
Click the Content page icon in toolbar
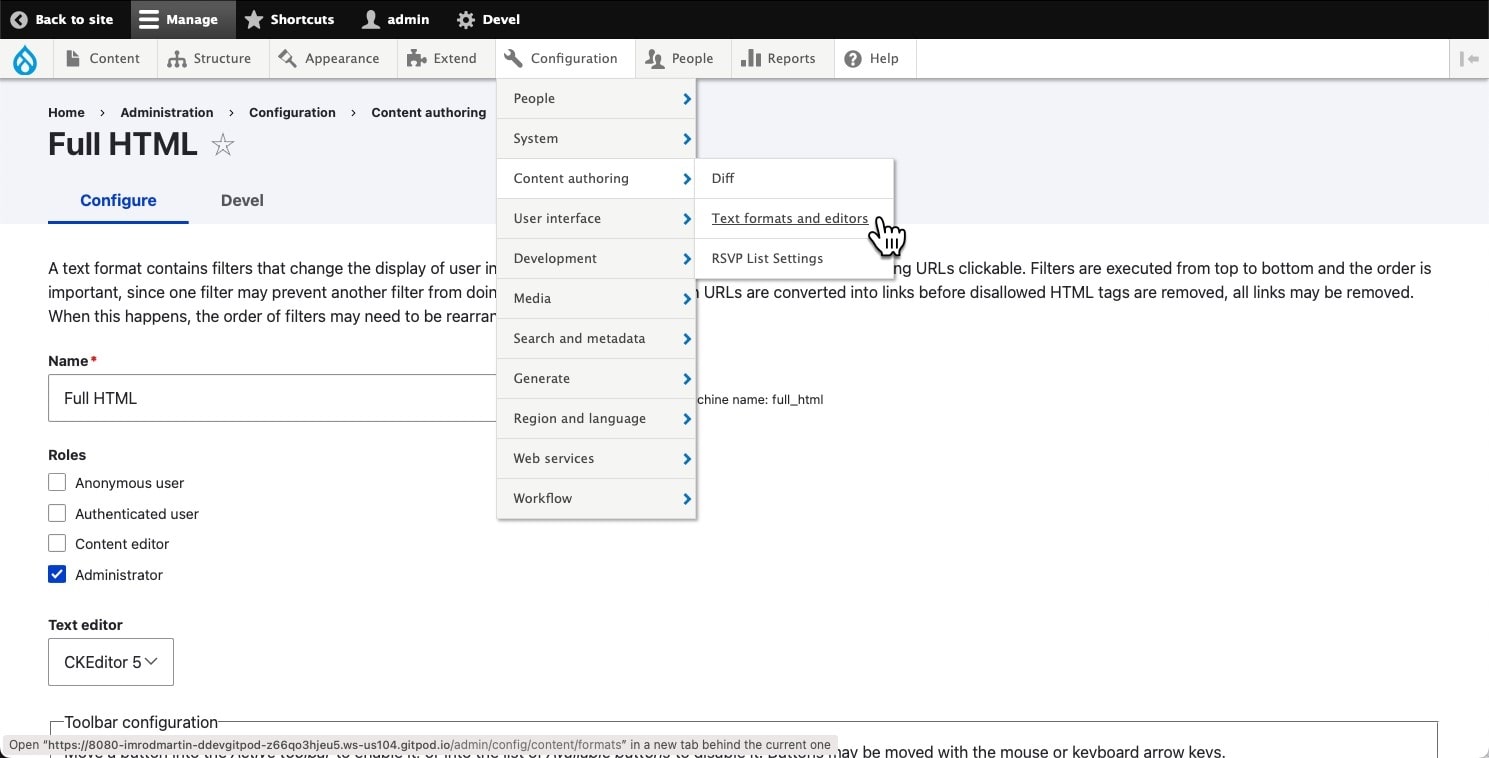[x=73, y=59]
